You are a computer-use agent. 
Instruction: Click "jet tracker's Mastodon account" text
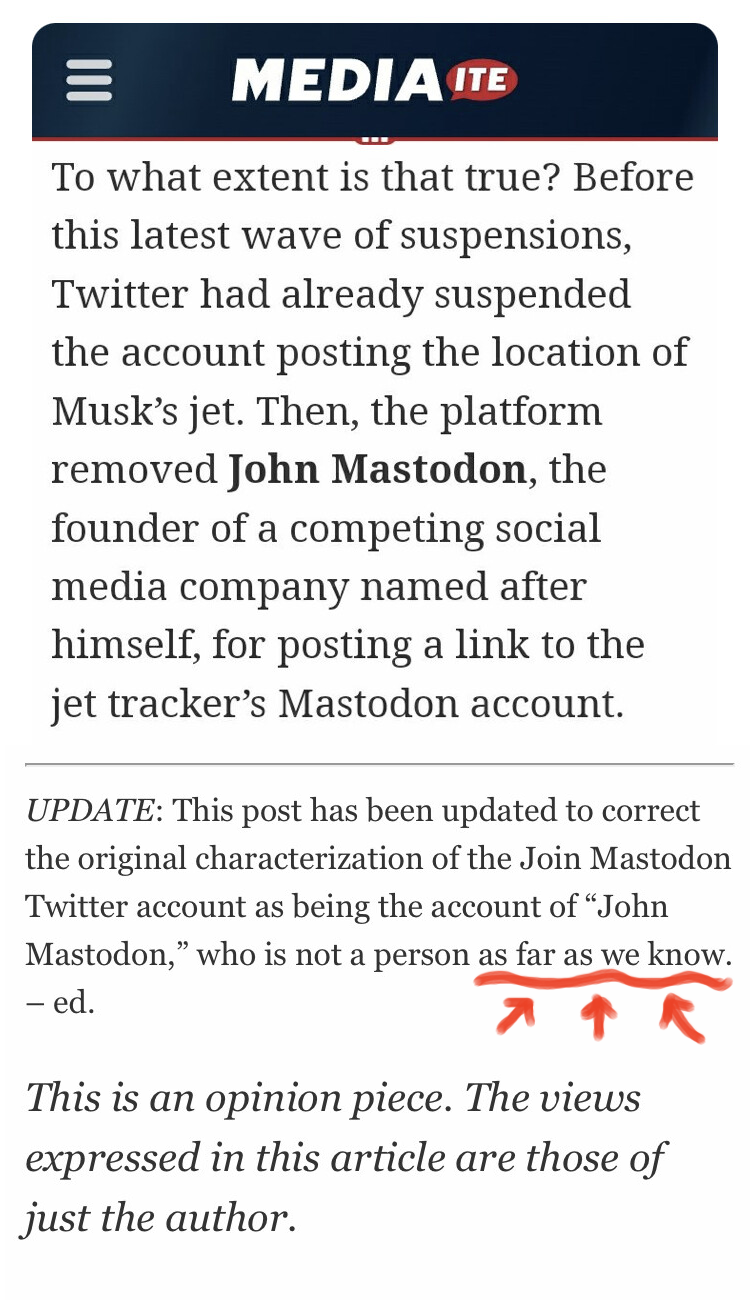tap(337, 703)
